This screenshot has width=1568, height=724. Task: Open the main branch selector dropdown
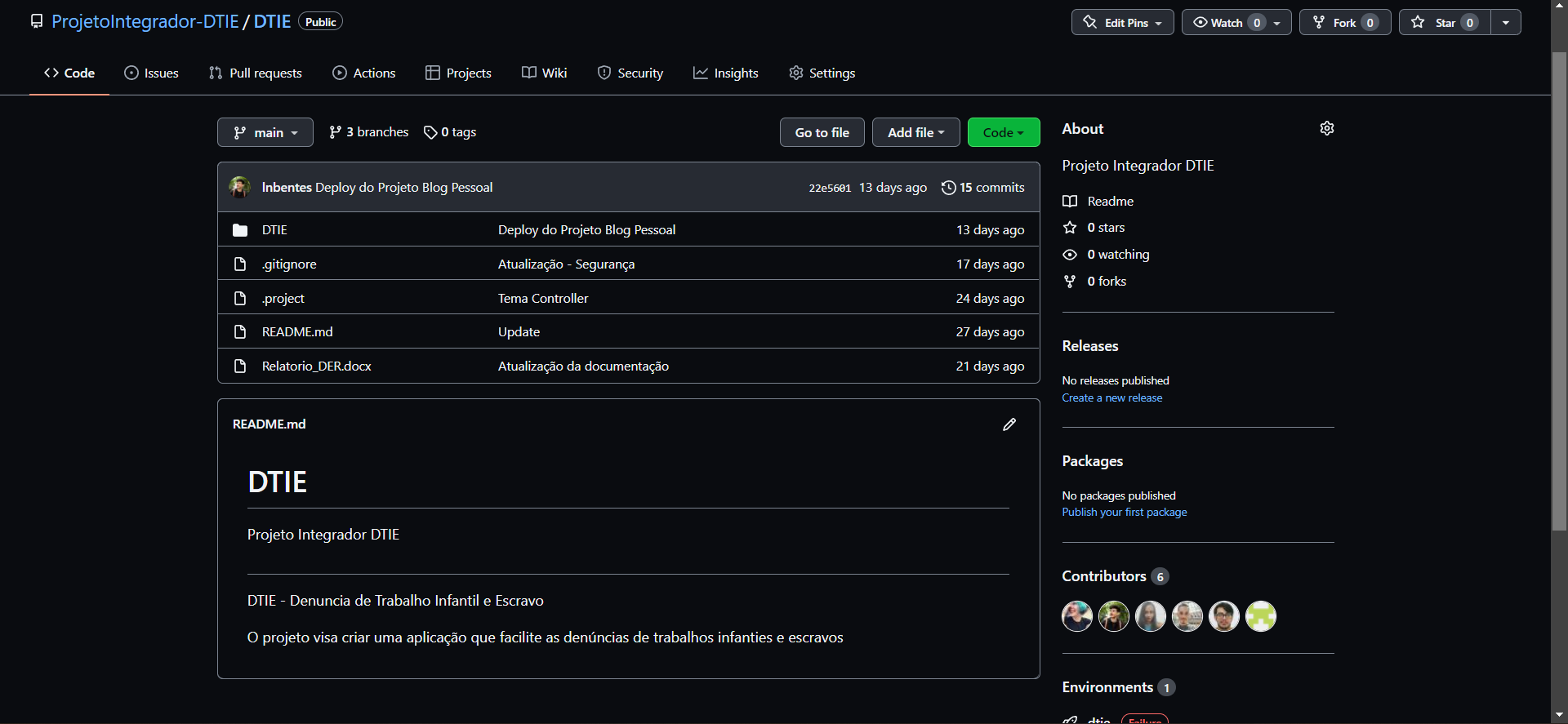(x=265, y=132)
